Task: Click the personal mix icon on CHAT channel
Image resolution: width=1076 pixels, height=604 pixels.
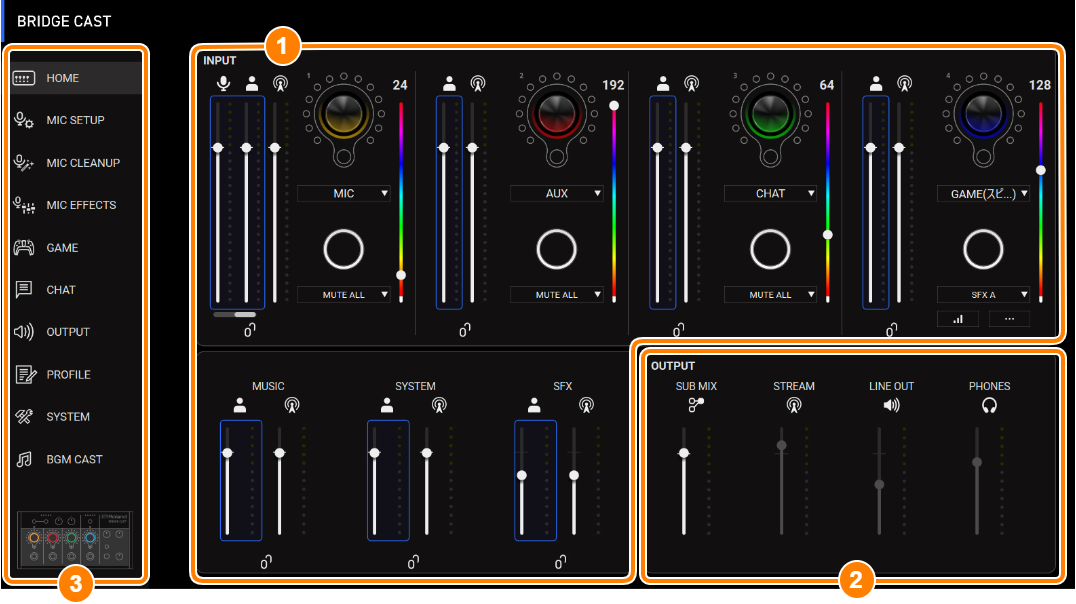Action: [x=663, y=84]
